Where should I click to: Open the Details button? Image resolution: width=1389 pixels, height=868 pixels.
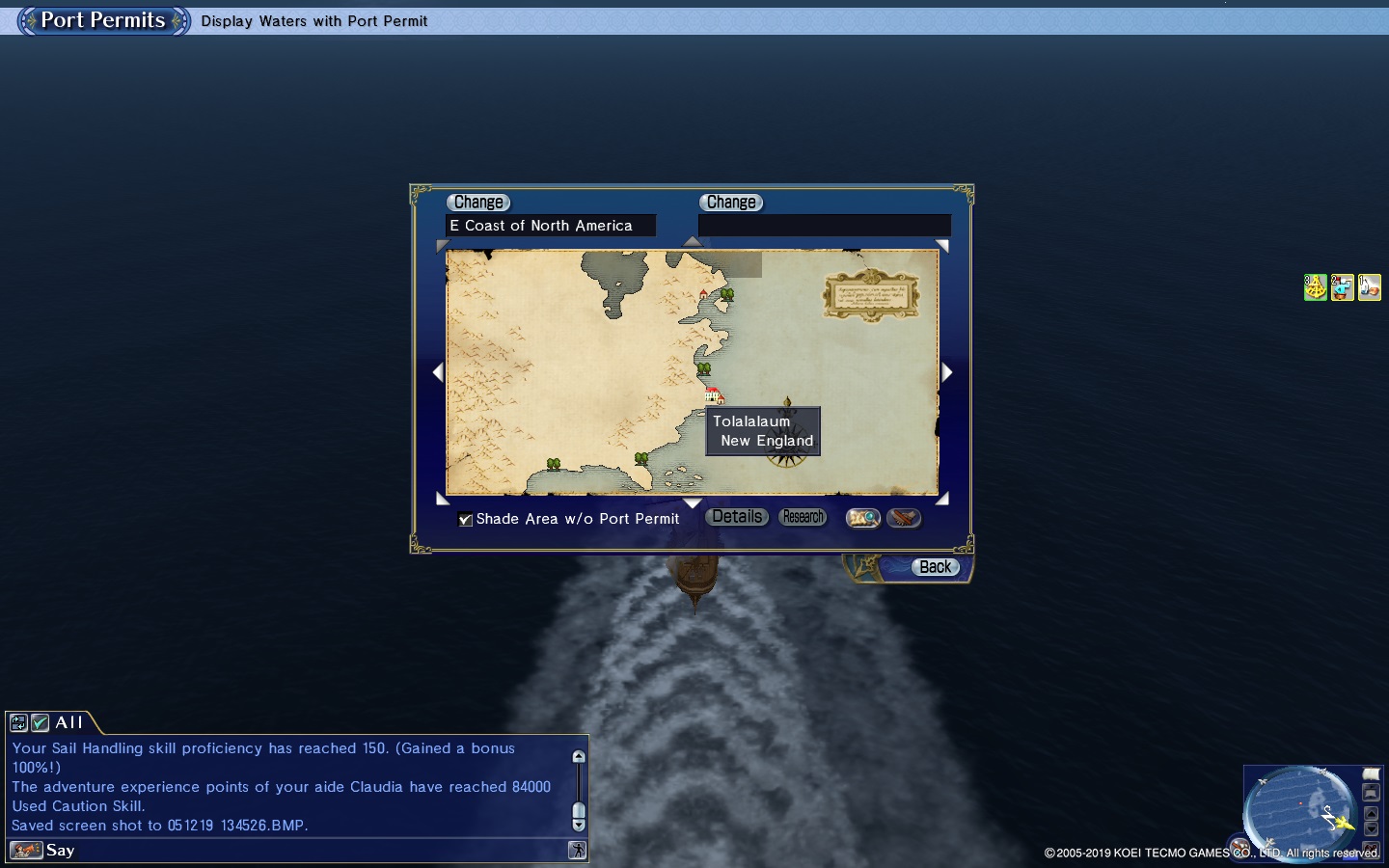coord(737,517)
